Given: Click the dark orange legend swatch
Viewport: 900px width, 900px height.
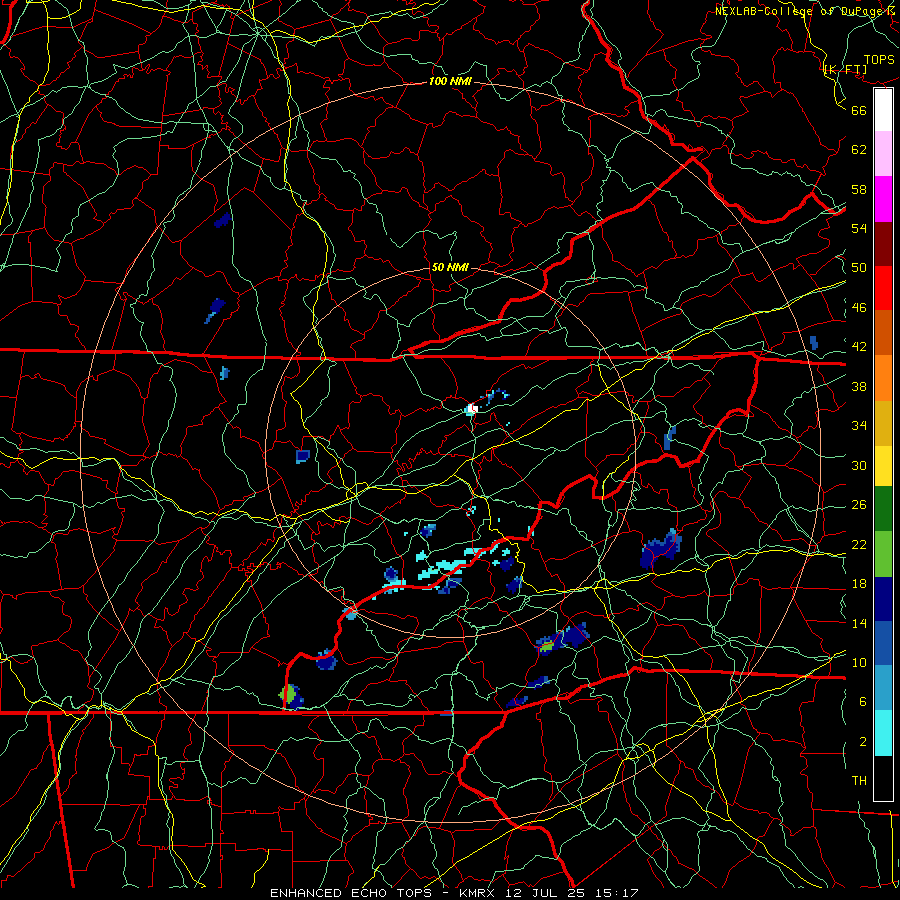Looking at the screenshot, I should point(883,332).
